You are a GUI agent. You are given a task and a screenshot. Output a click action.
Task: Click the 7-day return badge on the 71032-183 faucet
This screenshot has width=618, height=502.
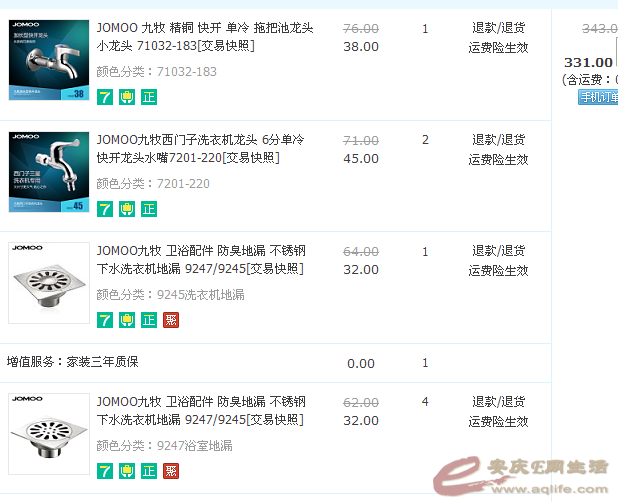(105, 97)
